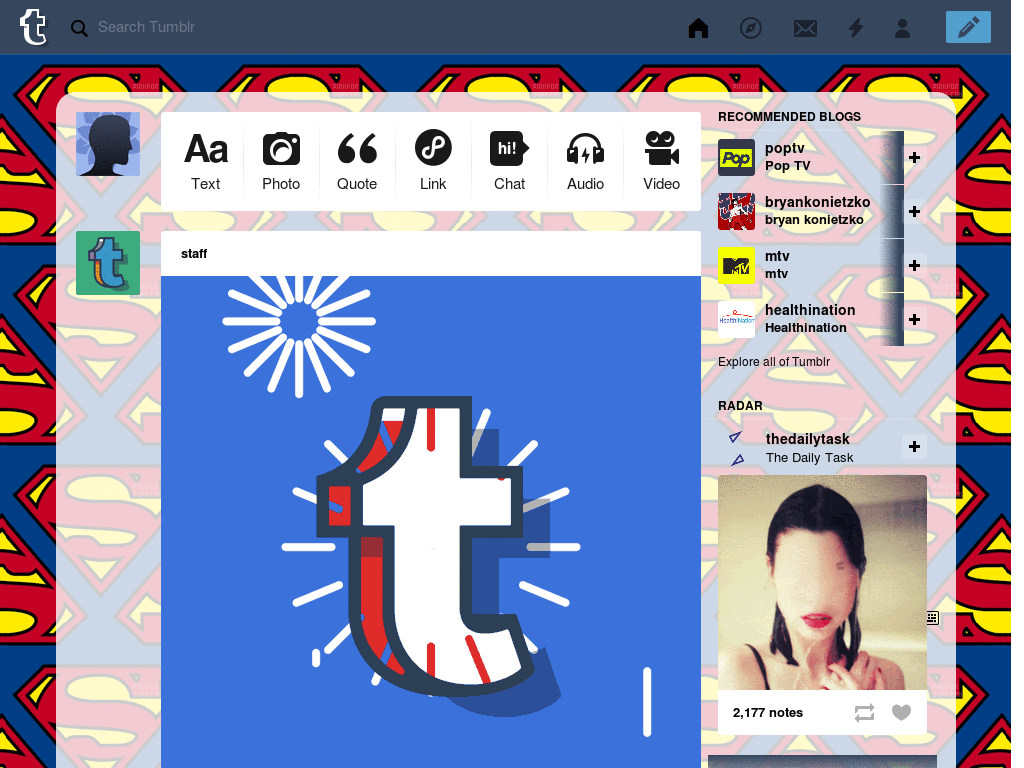Create a new Quote post

pos(357,161)
